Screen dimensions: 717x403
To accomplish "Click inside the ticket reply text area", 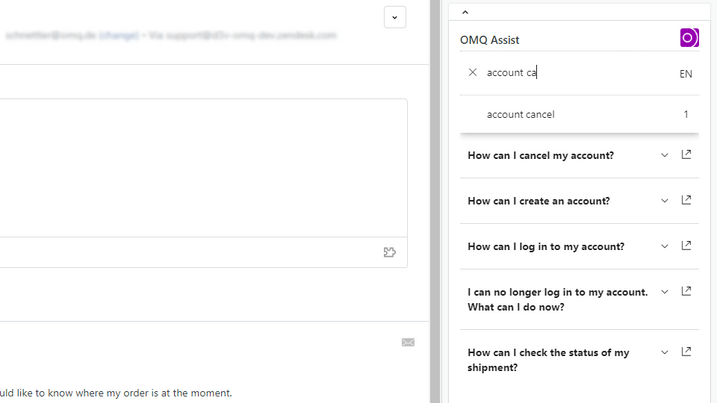I will click(x=203, y=168).
